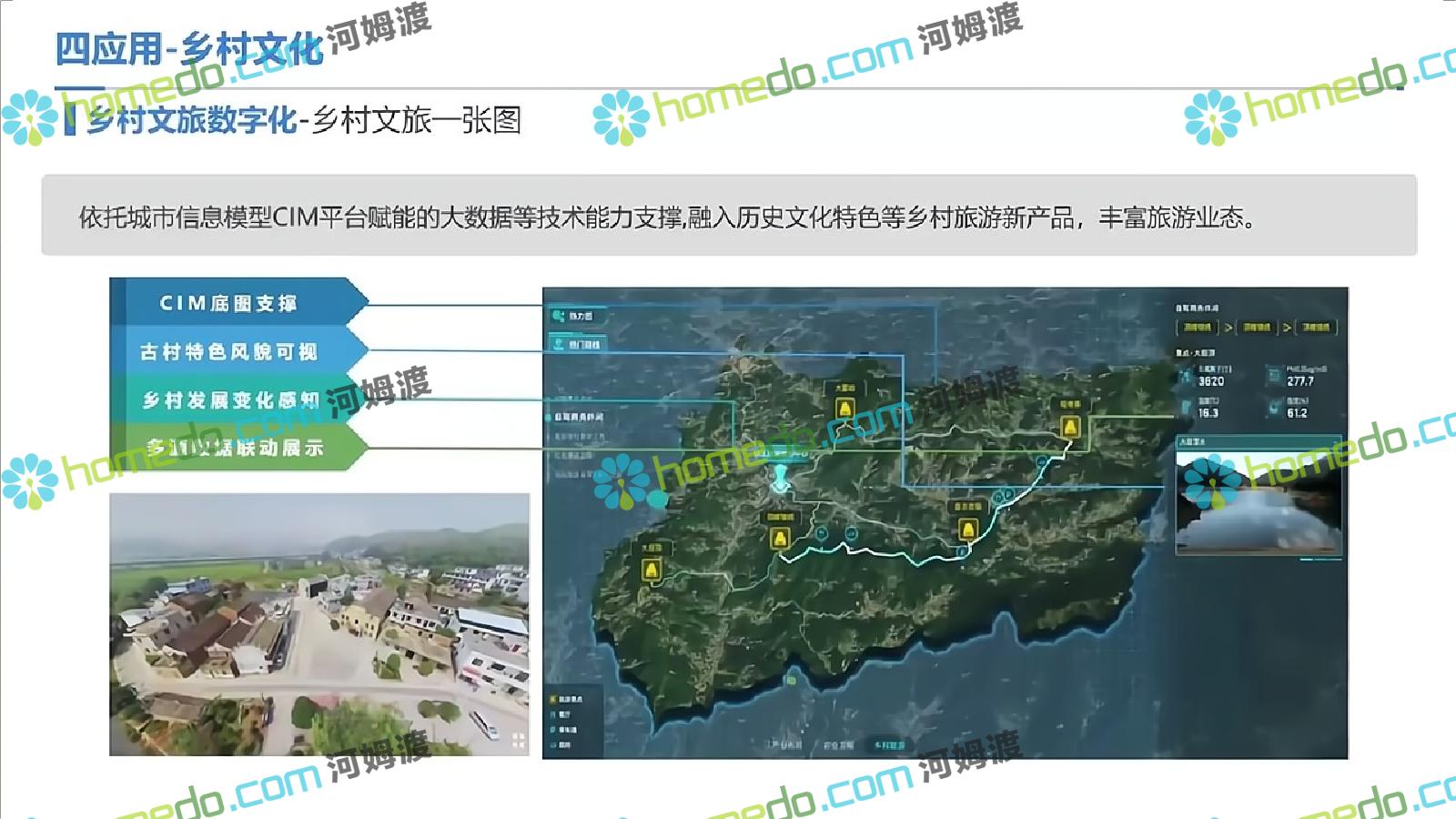
Task: Select the highlighted rightmost bottom map tab
Action: point(889,744)
